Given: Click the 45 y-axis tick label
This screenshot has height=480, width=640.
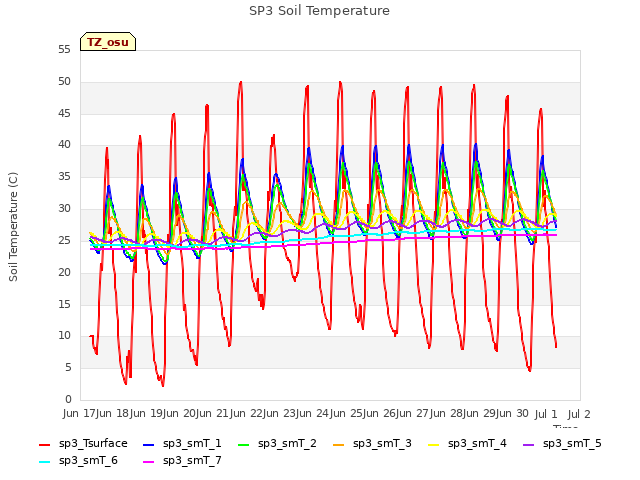Looking at the screenshot, I should click(x=64, y=113).
